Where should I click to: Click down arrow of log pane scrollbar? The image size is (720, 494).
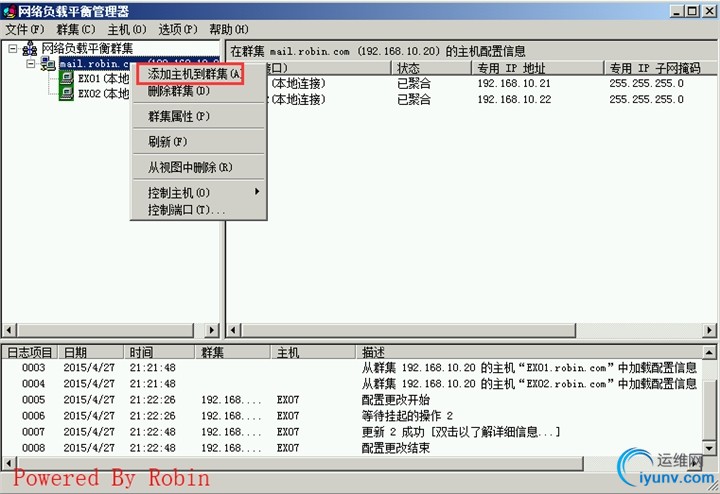709,448
